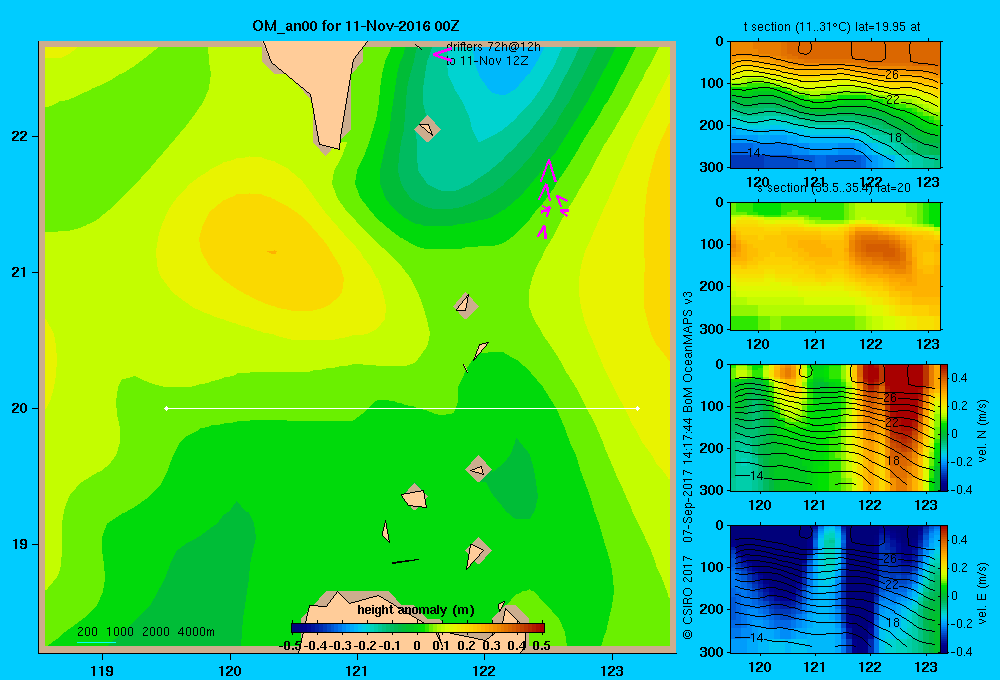Click the west endpoint of the white section line
This screenshot has width=1000, height=680.
point(166,408)
